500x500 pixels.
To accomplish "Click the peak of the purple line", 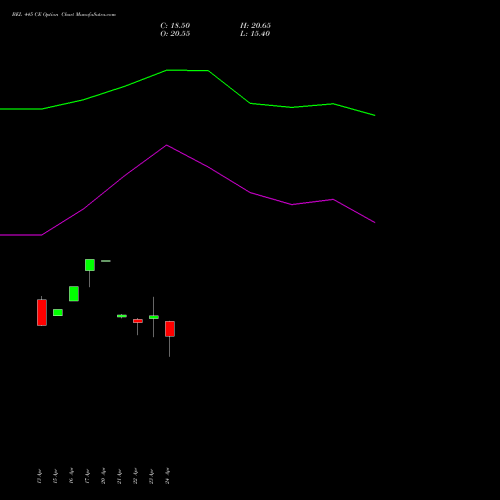I will click(x=167, y=145).
